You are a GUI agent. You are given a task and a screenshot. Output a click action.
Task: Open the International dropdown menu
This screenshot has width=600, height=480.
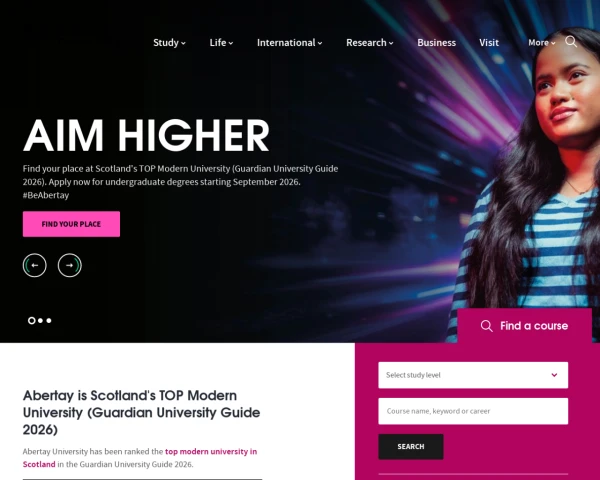289,42
